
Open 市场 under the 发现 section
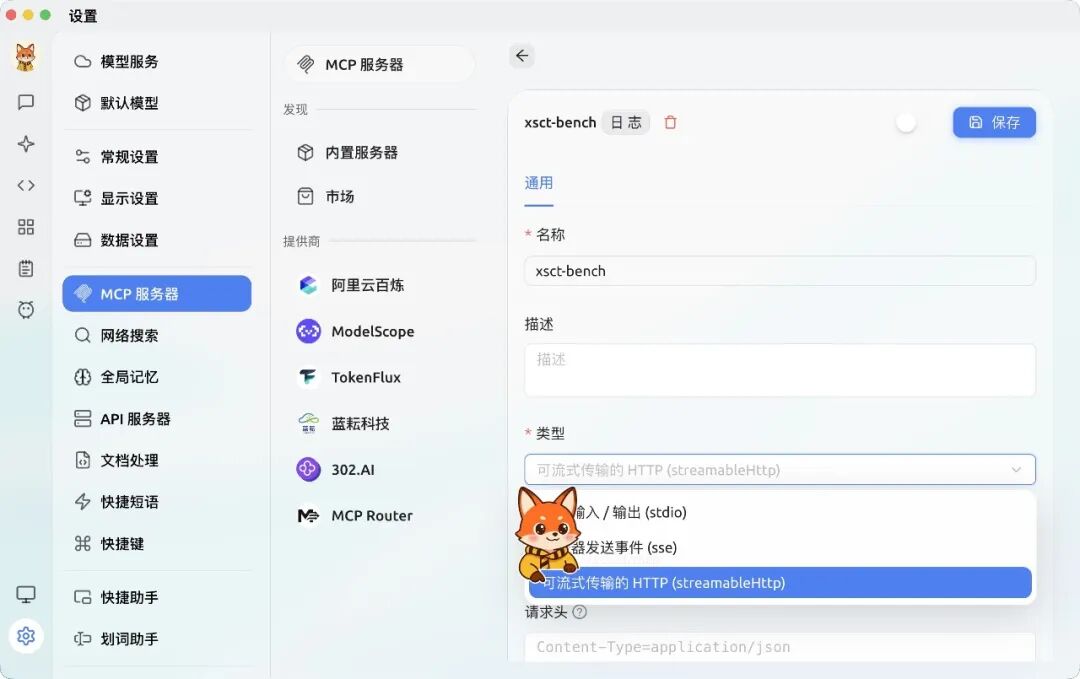click(340, 196)
